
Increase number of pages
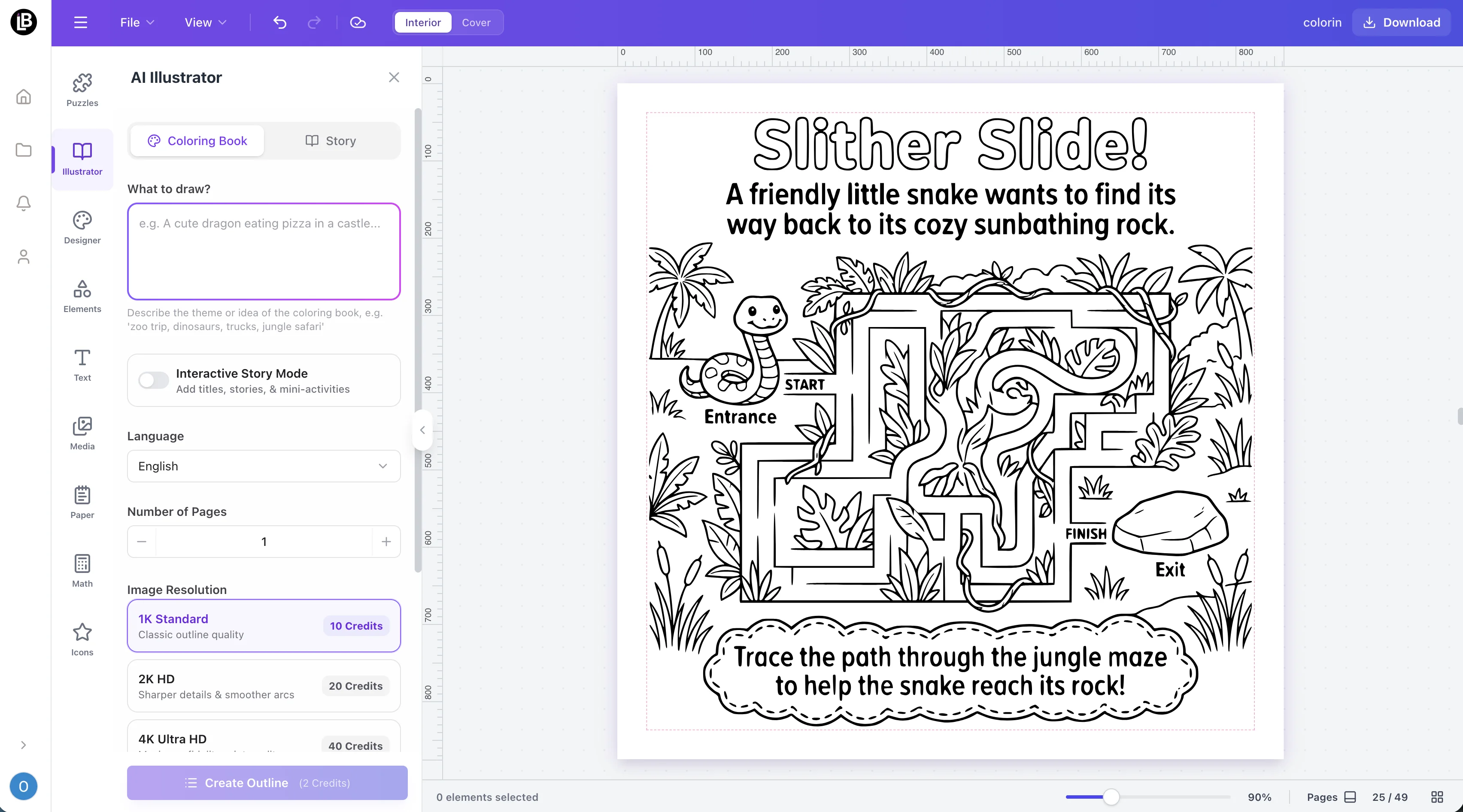(x=386, y=542)
